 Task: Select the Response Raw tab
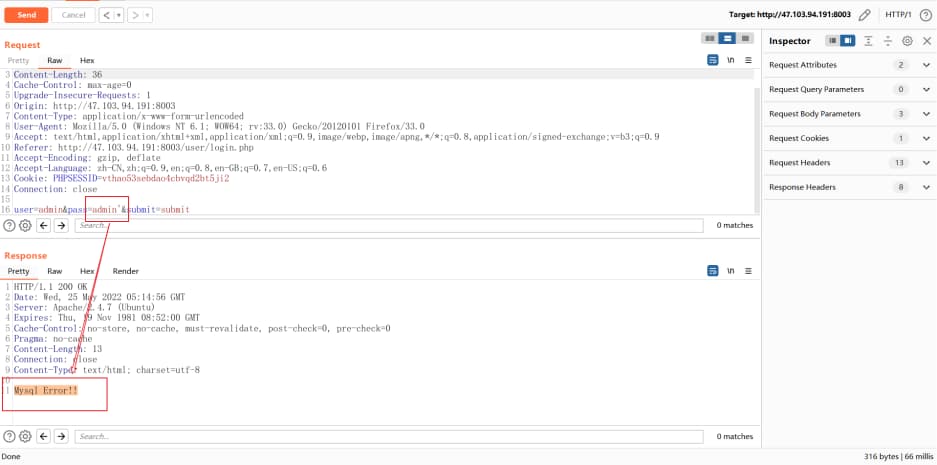(54, 271)
